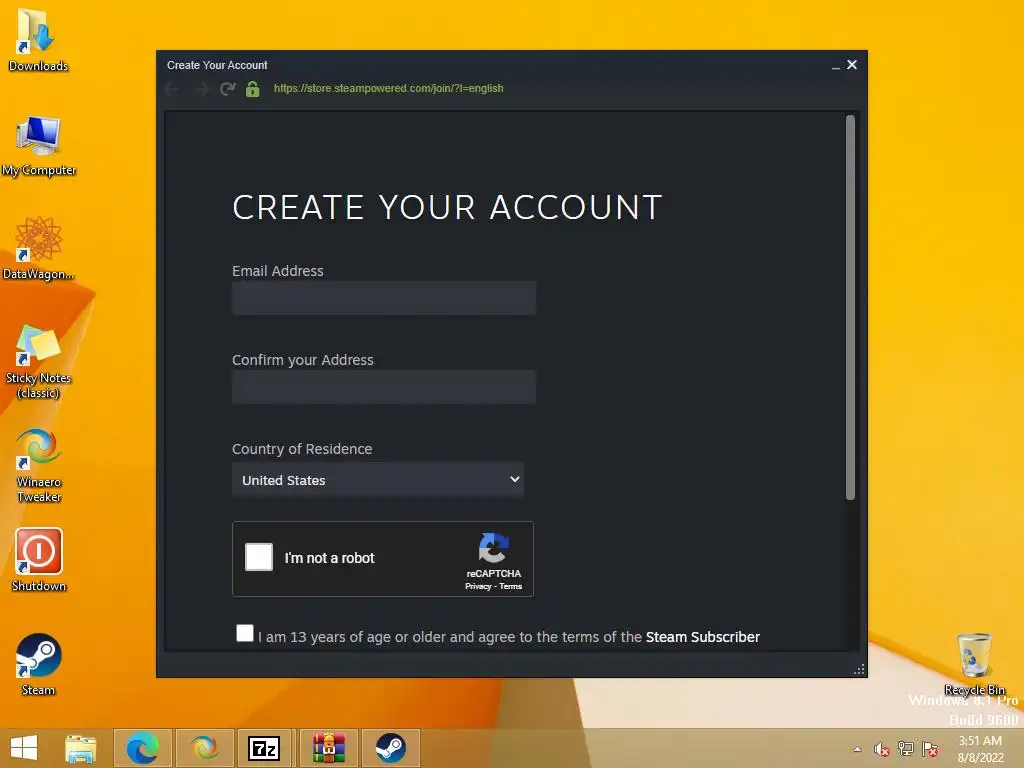Tick the 13 years of age agreement checkbox
Screen dimensions: 1024x768
[x=245, y=633]
